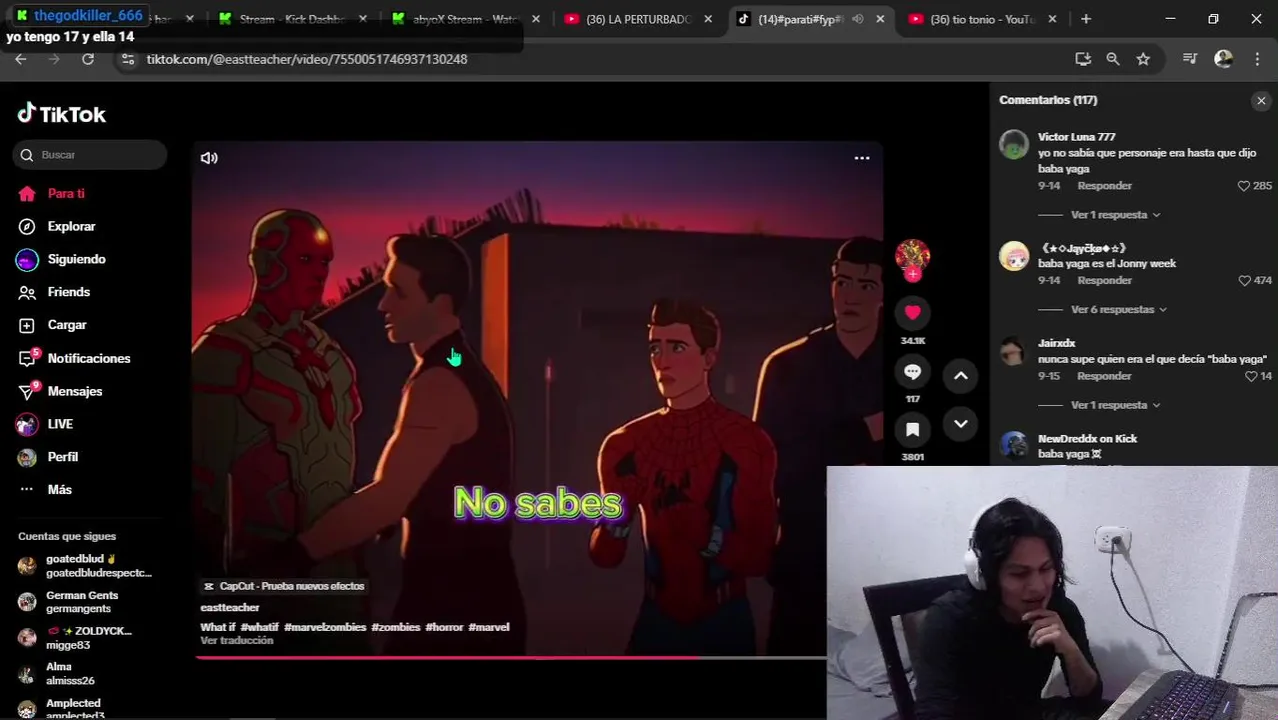The height and width of the screenshot is (720, 1278).
Task: Click install app icon in address bar
Action: click(1082, 59)
